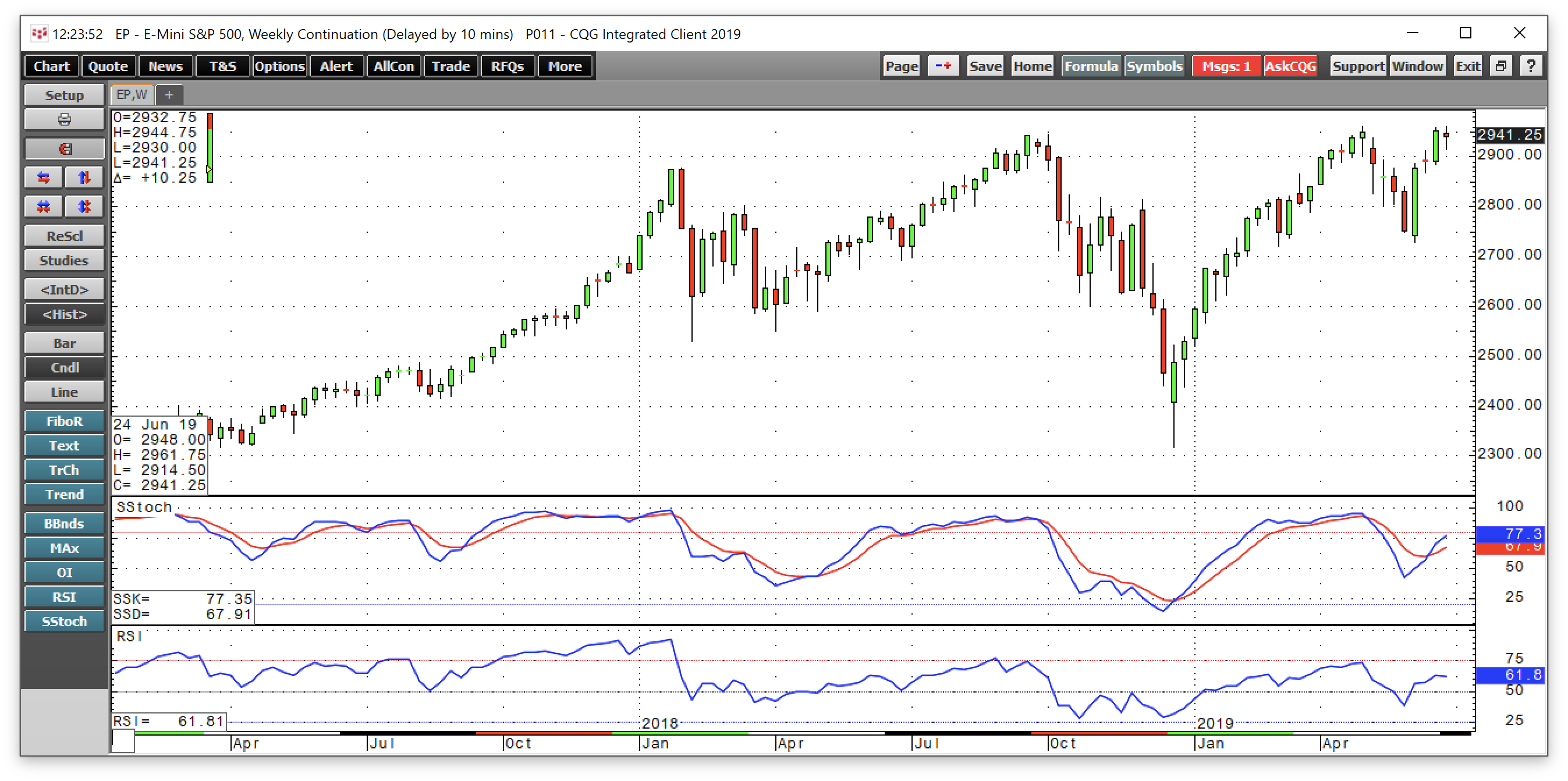
Task: Open the Trade menu
Action: coord(451,66)
